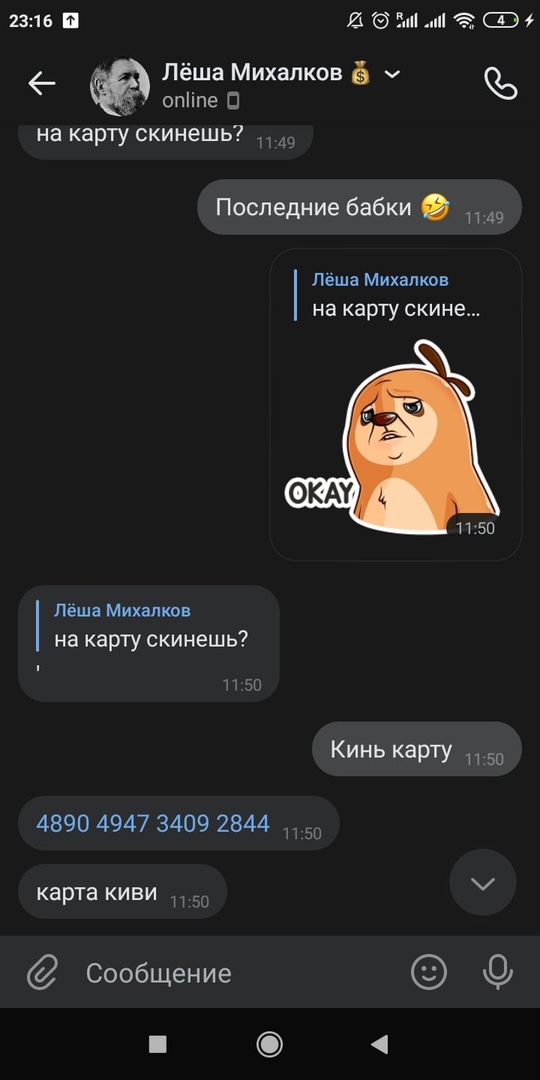Tap the card number 4890 4947 3409 2844
Viewport: 540px width, 1080px height.
tap(153, 822)
